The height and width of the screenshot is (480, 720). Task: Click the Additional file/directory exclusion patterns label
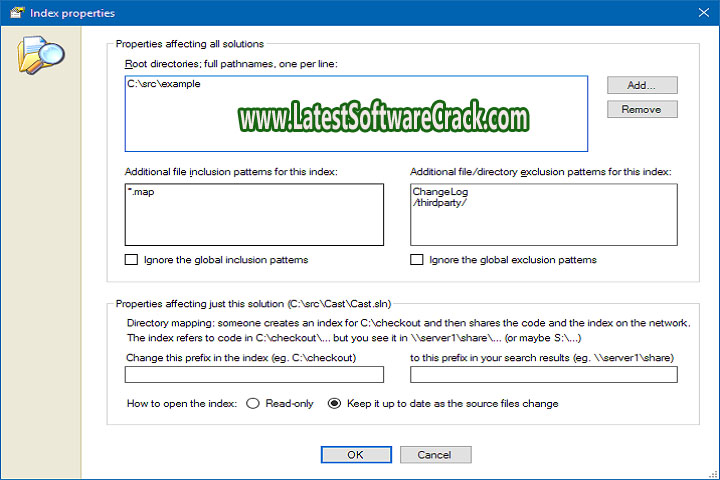point(540,172)
